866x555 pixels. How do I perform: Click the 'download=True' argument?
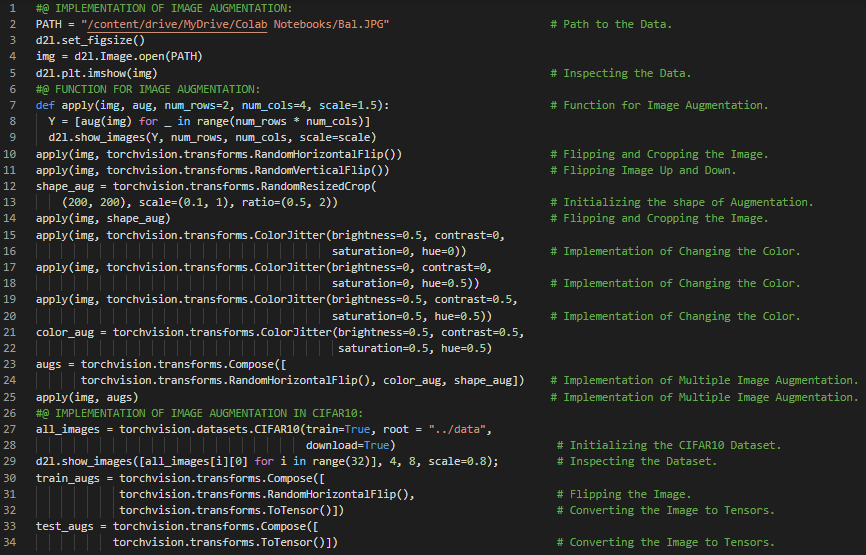[349, 445]
